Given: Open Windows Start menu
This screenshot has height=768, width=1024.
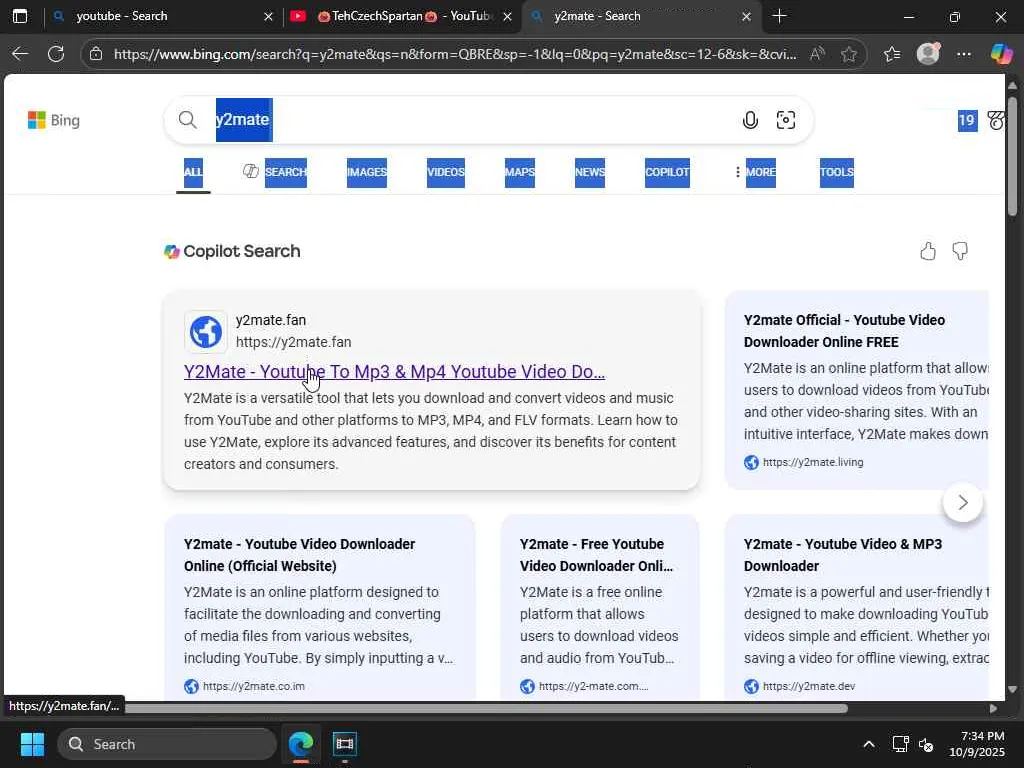Looking at the screenshot, I should [32, 744].
